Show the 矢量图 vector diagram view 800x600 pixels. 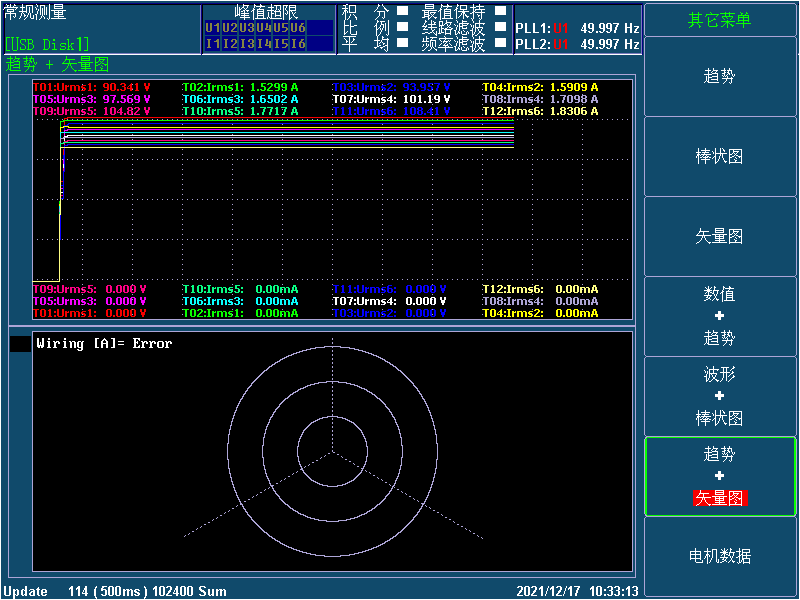[719, 236]
